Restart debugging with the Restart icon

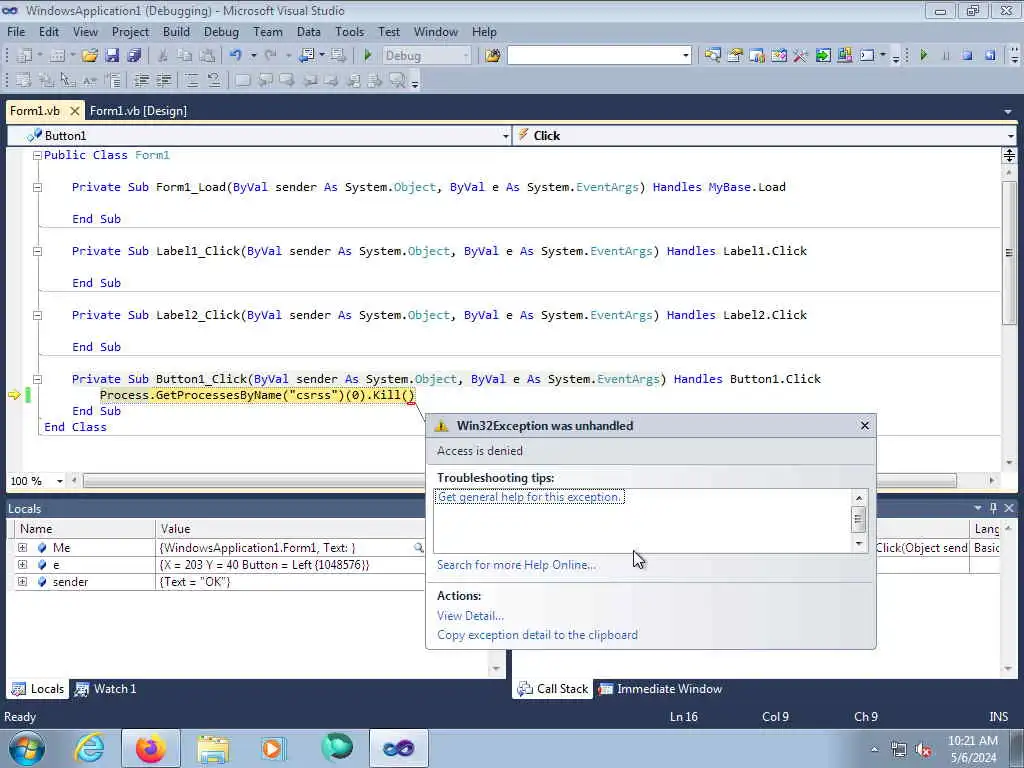pyautogui.click(x=990, y=56)
